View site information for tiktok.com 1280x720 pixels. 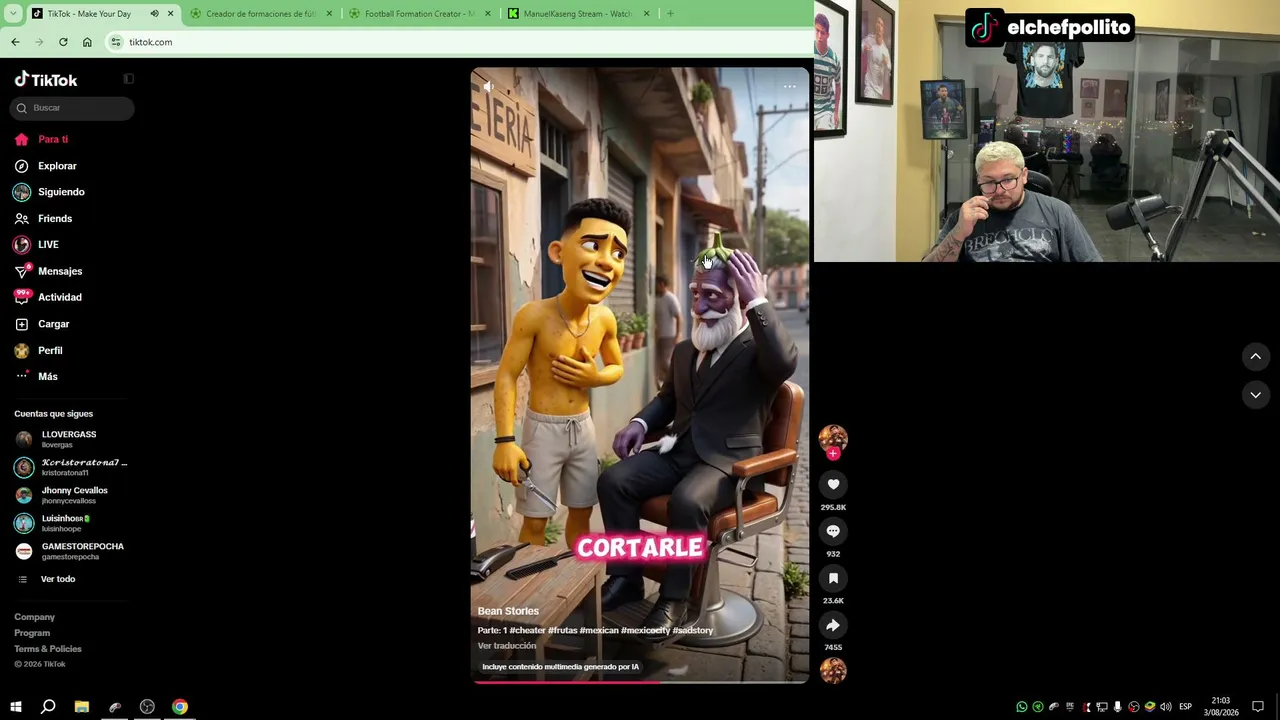coord(116,42)
